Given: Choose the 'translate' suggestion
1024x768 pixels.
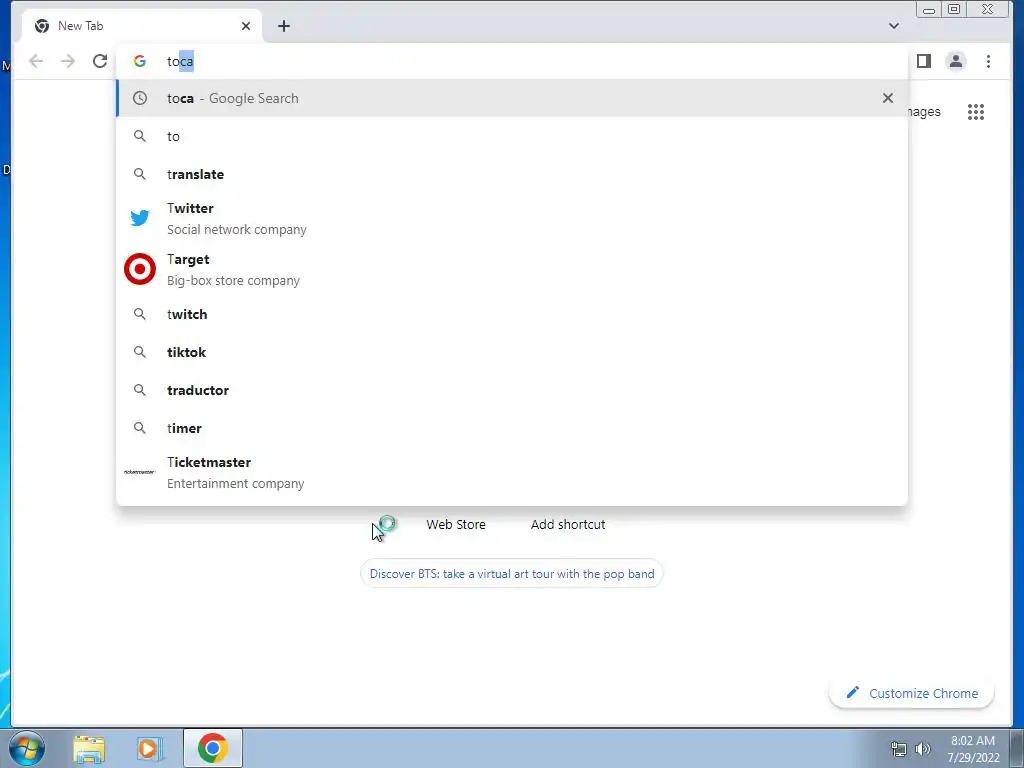Looking at the screenshot, I should pos(512,174).
